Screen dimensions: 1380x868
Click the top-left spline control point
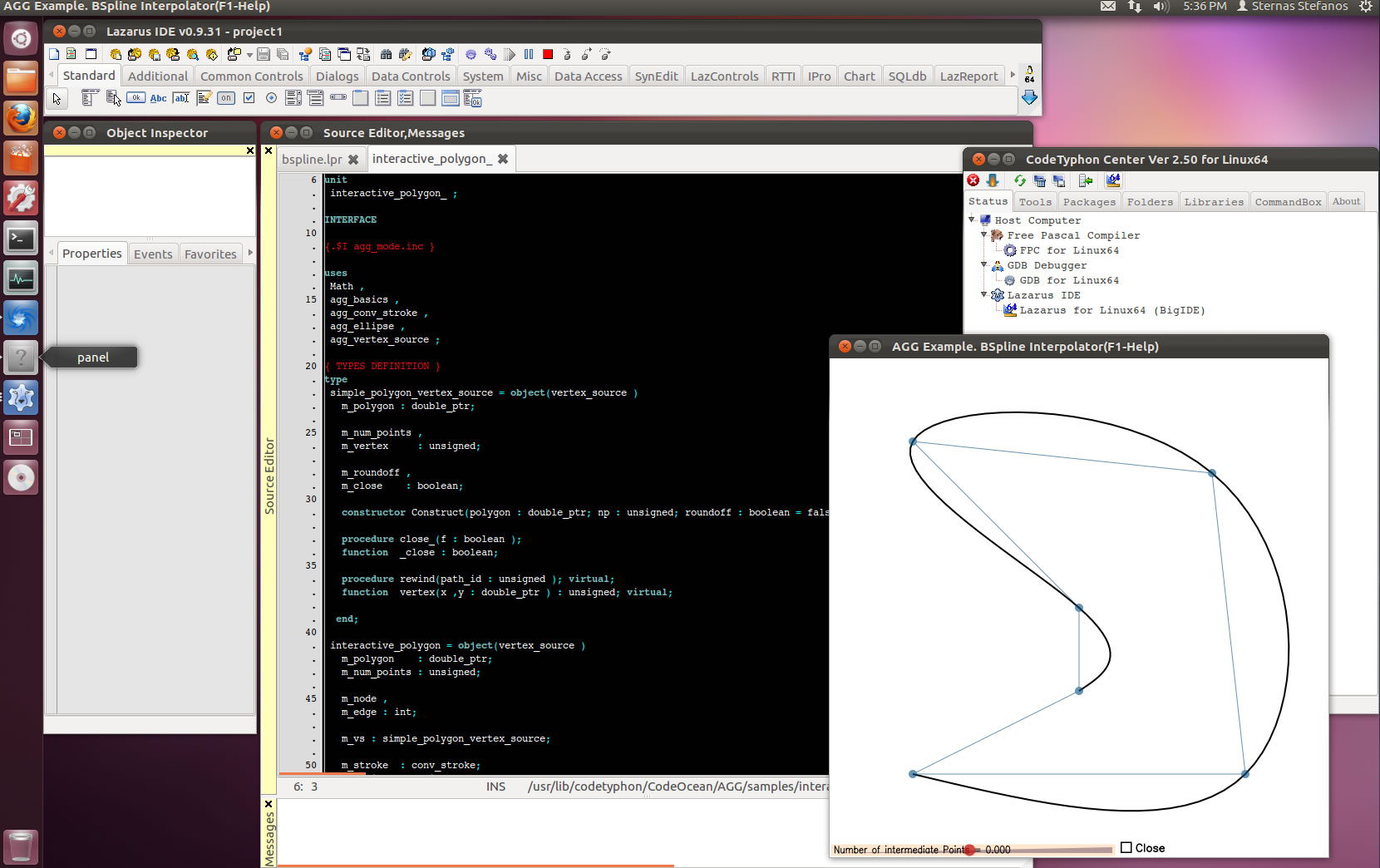[913, 441]
